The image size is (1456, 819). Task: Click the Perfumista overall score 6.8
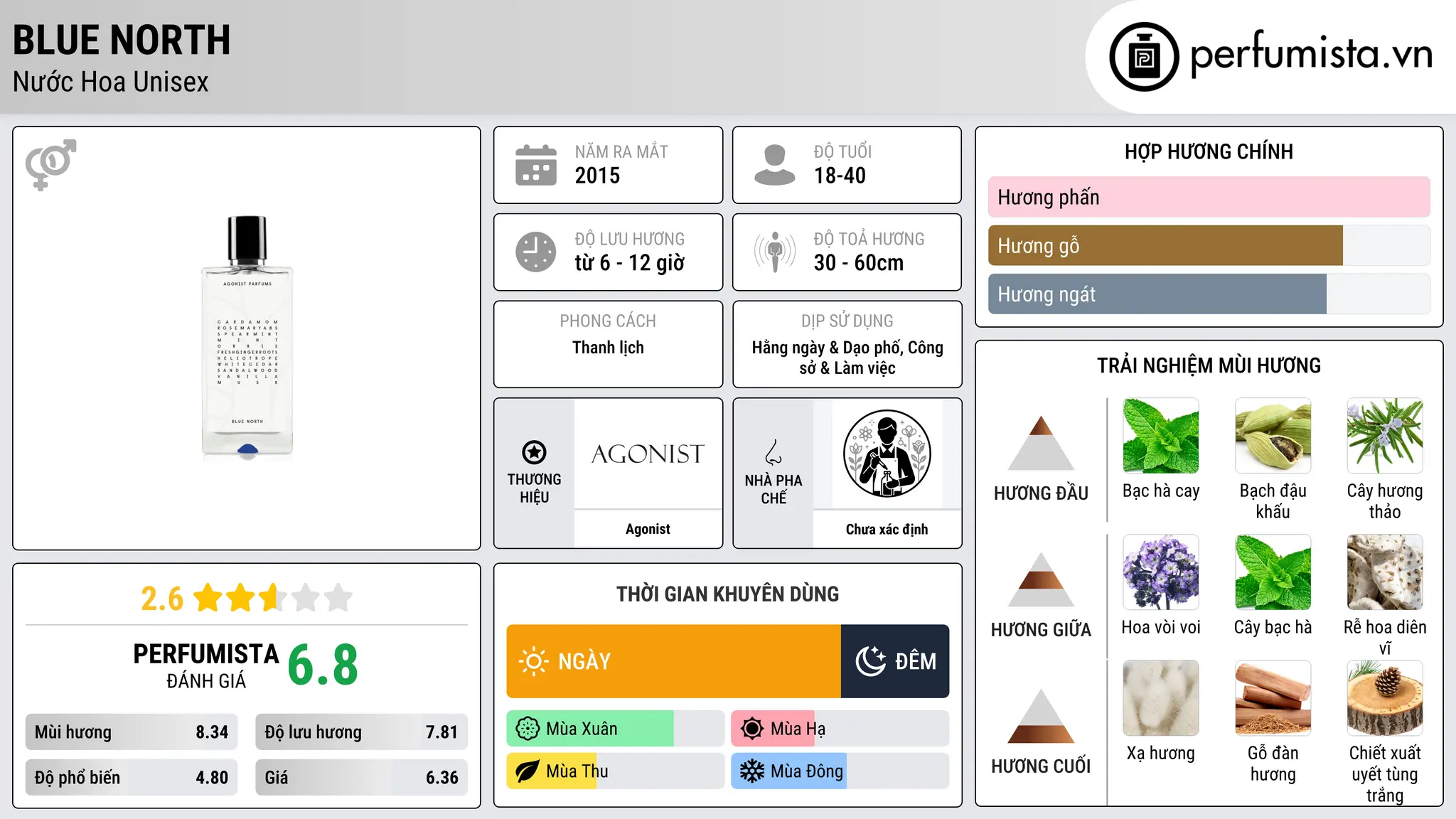[x=323, y=665]
